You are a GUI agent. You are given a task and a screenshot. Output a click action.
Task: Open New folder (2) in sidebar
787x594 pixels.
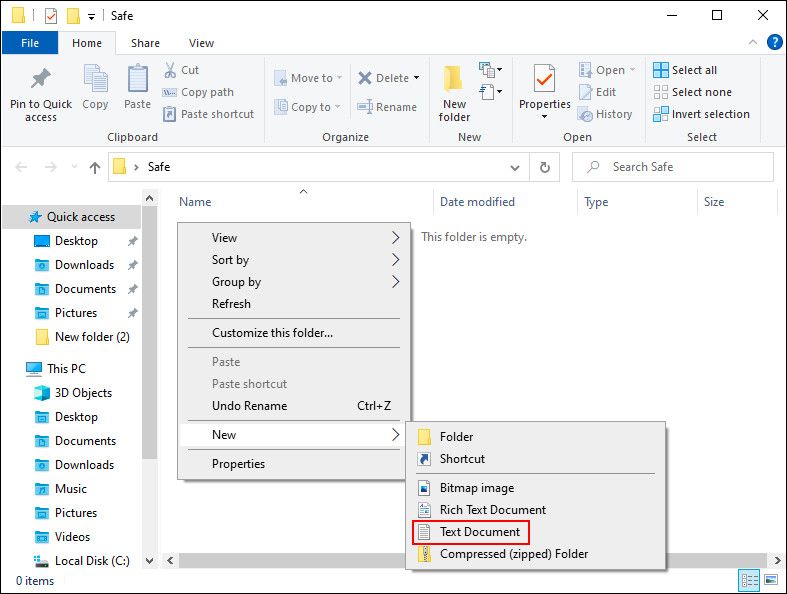coord(83,337)
